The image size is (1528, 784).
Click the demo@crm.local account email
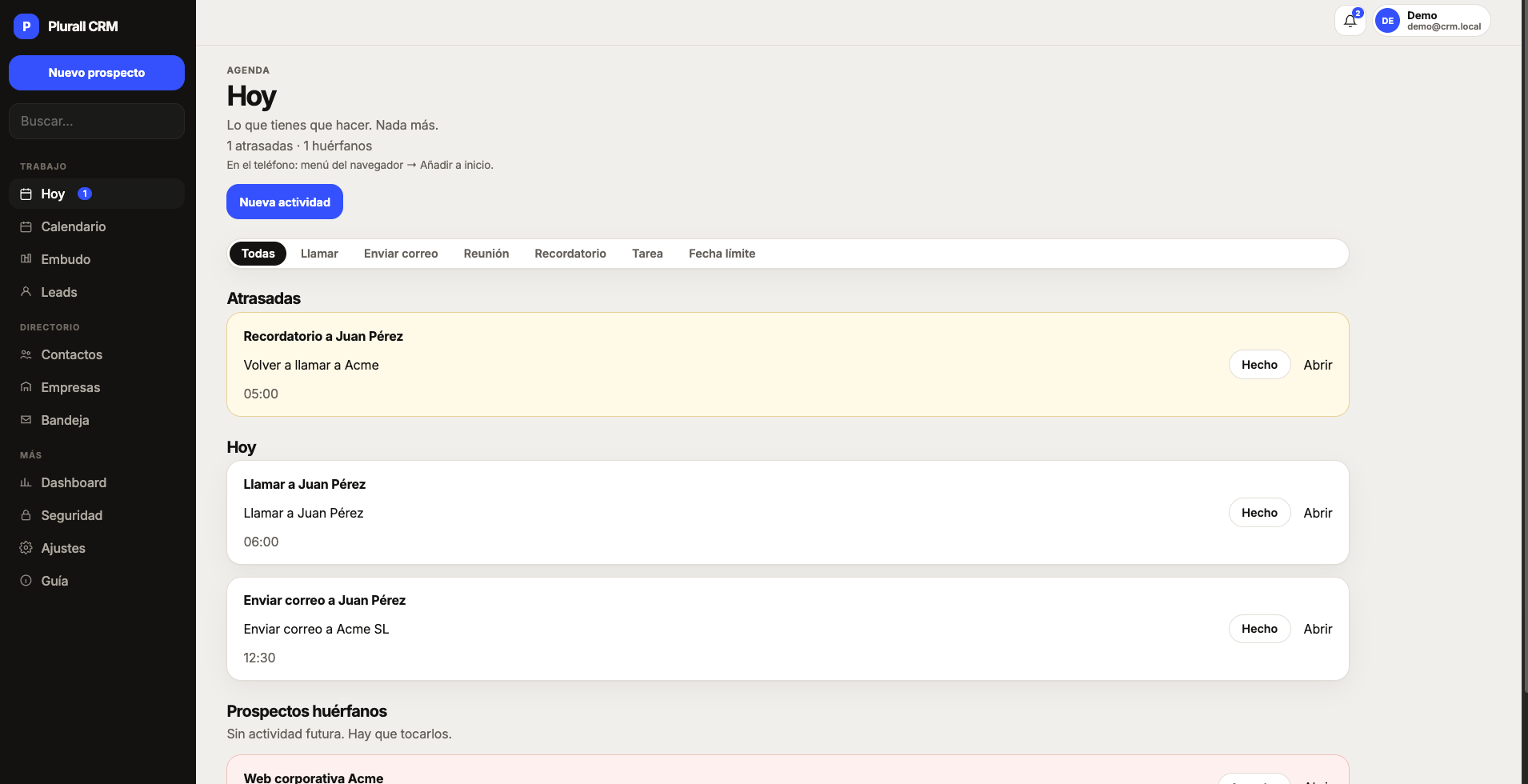[x=1444, y=26]
